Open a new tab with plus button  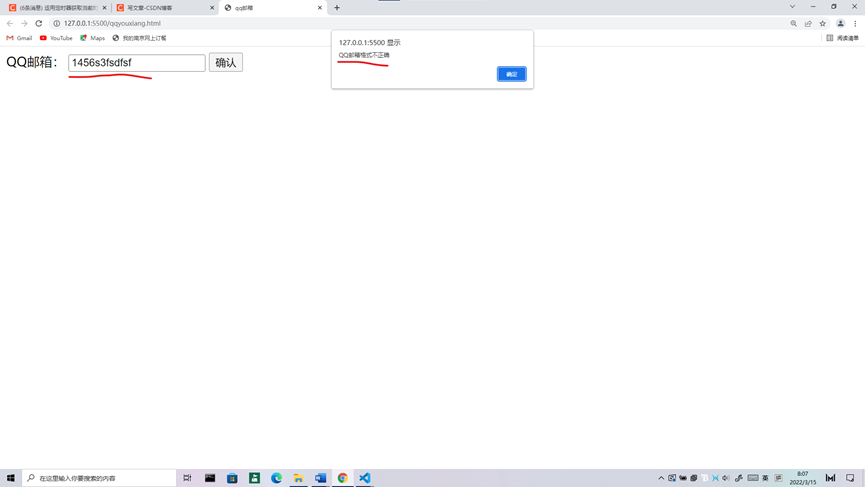point(337,8)
